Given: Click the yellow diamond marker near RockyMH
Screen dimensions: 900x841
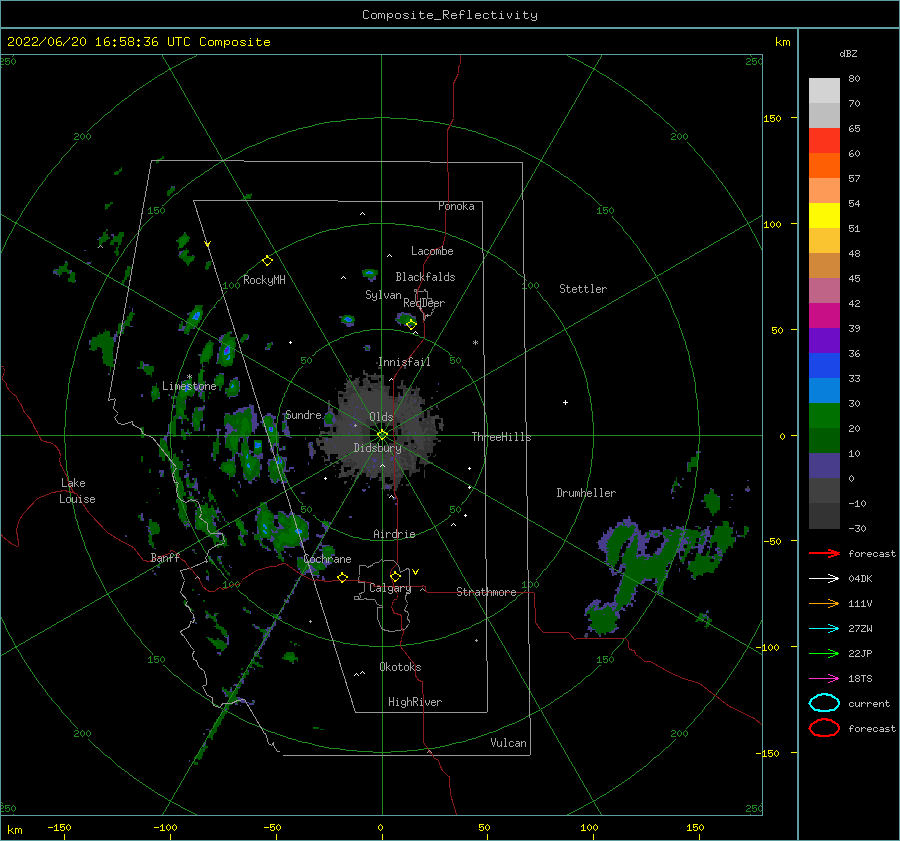Looking at the screenshot, I should pos(267,261).
